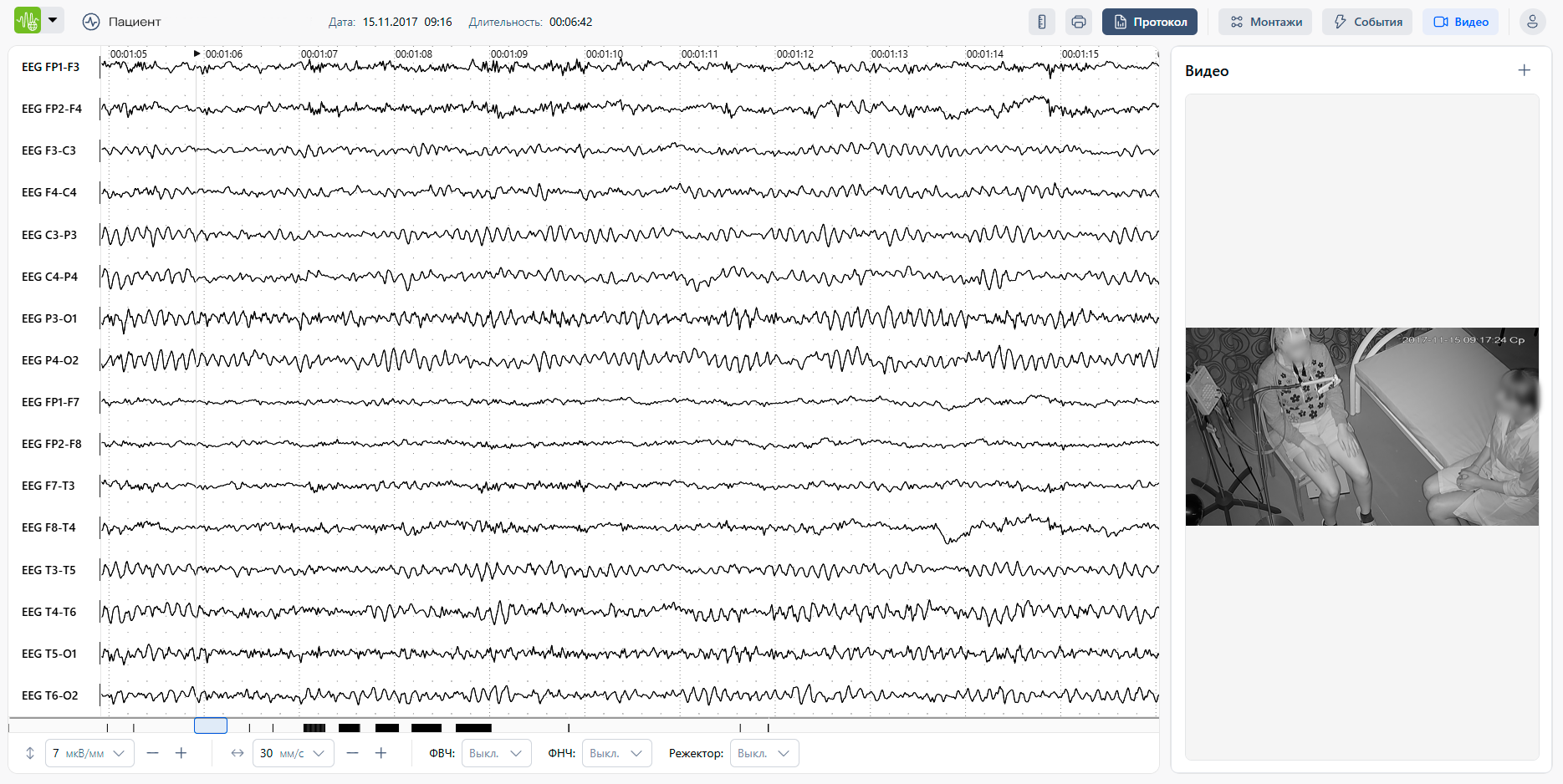Viewport: 1563px width, 784px height.
Task: Click the Протокол button
Action: point(1149,22)
